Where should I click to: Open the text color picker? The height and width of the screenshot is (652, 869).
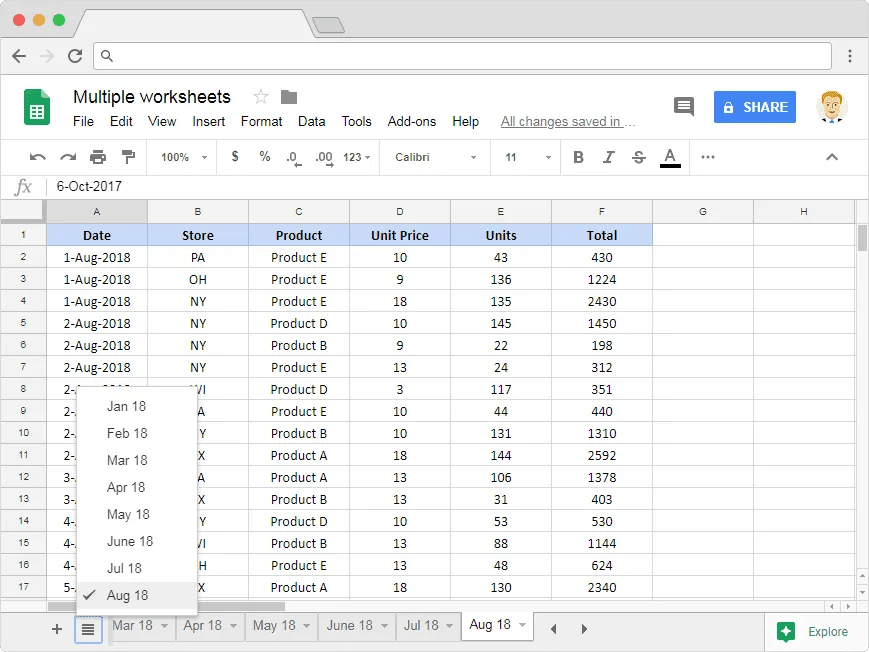(x=668, y=157)
